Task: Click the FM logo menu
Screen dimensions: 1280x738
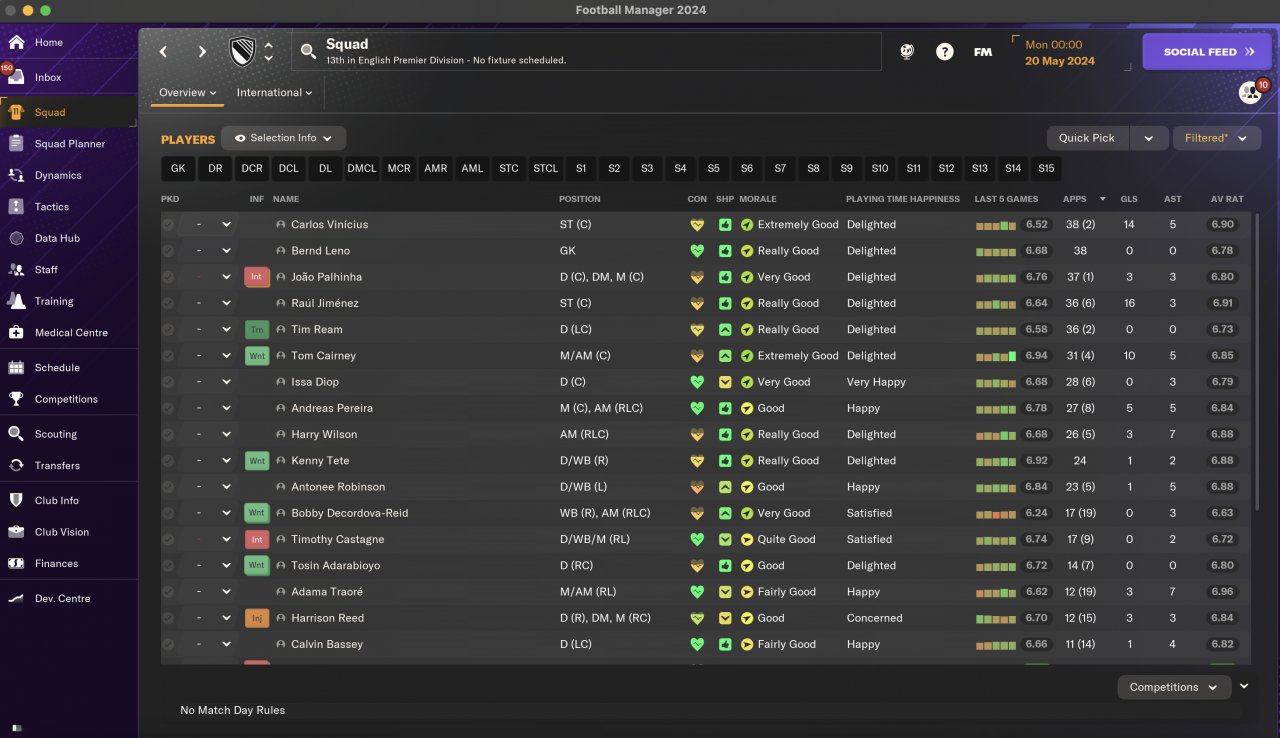Action: 983,52
